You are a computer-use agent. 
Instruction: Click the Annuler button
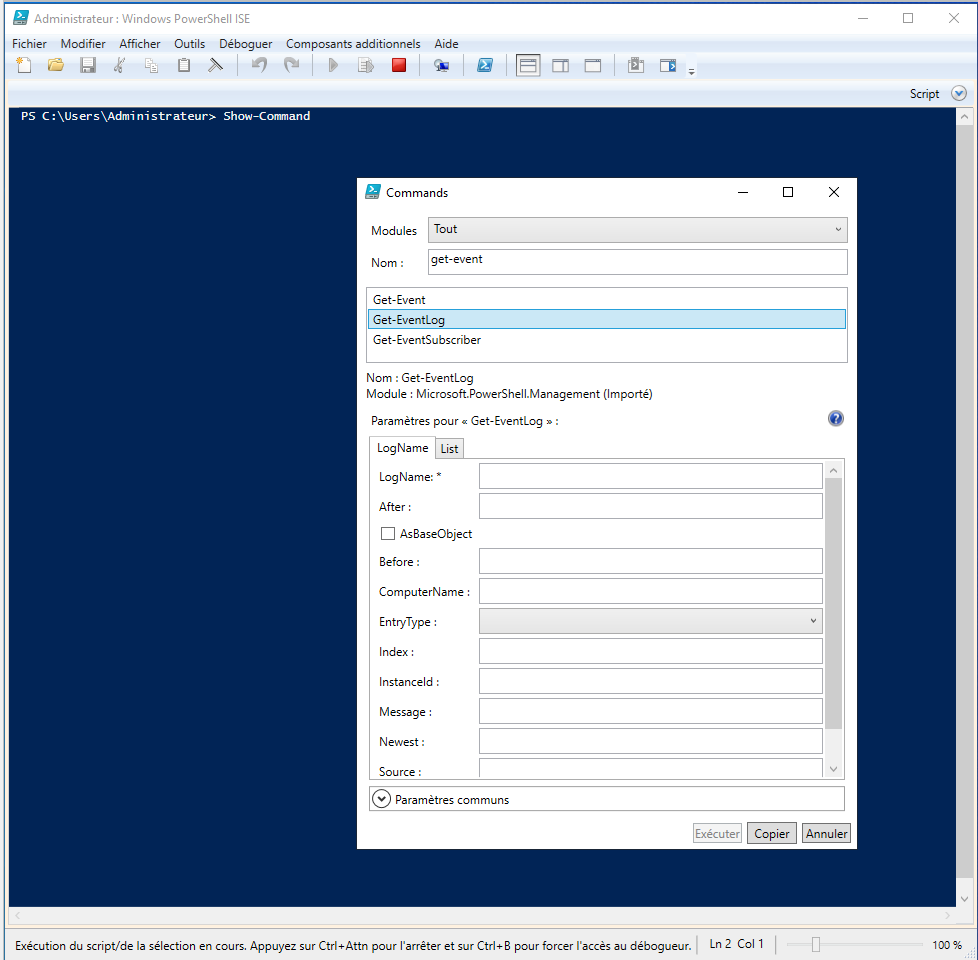826,833
